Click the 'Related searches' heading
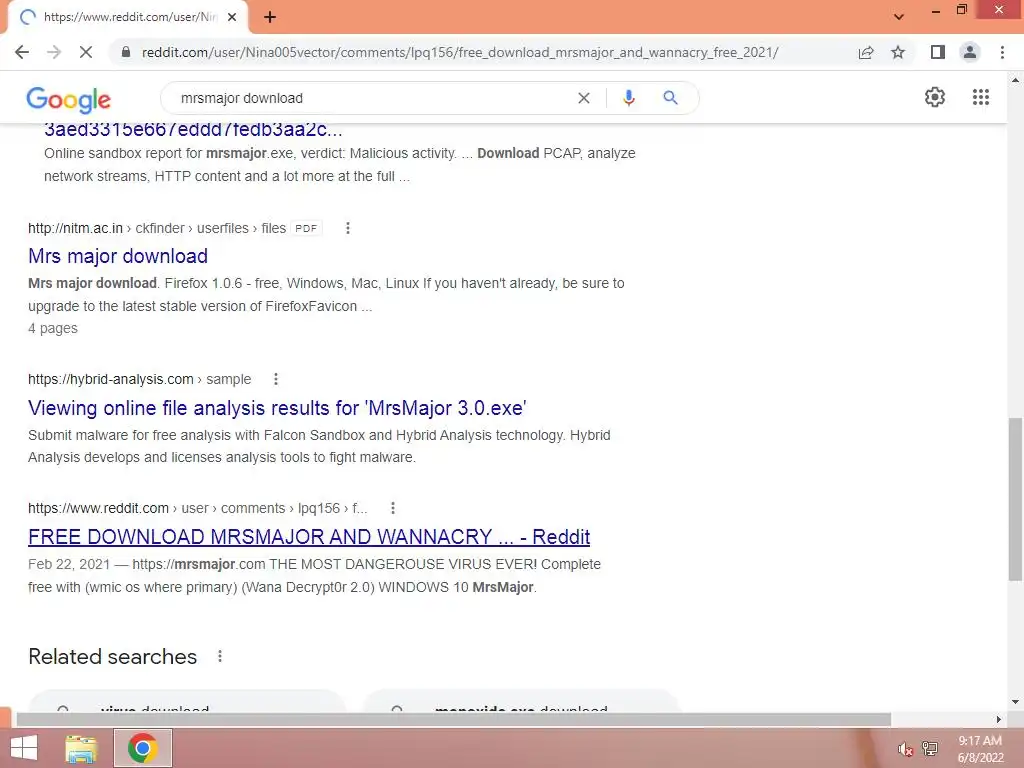This screenshot has height=768, width=1024. [112, 656]
